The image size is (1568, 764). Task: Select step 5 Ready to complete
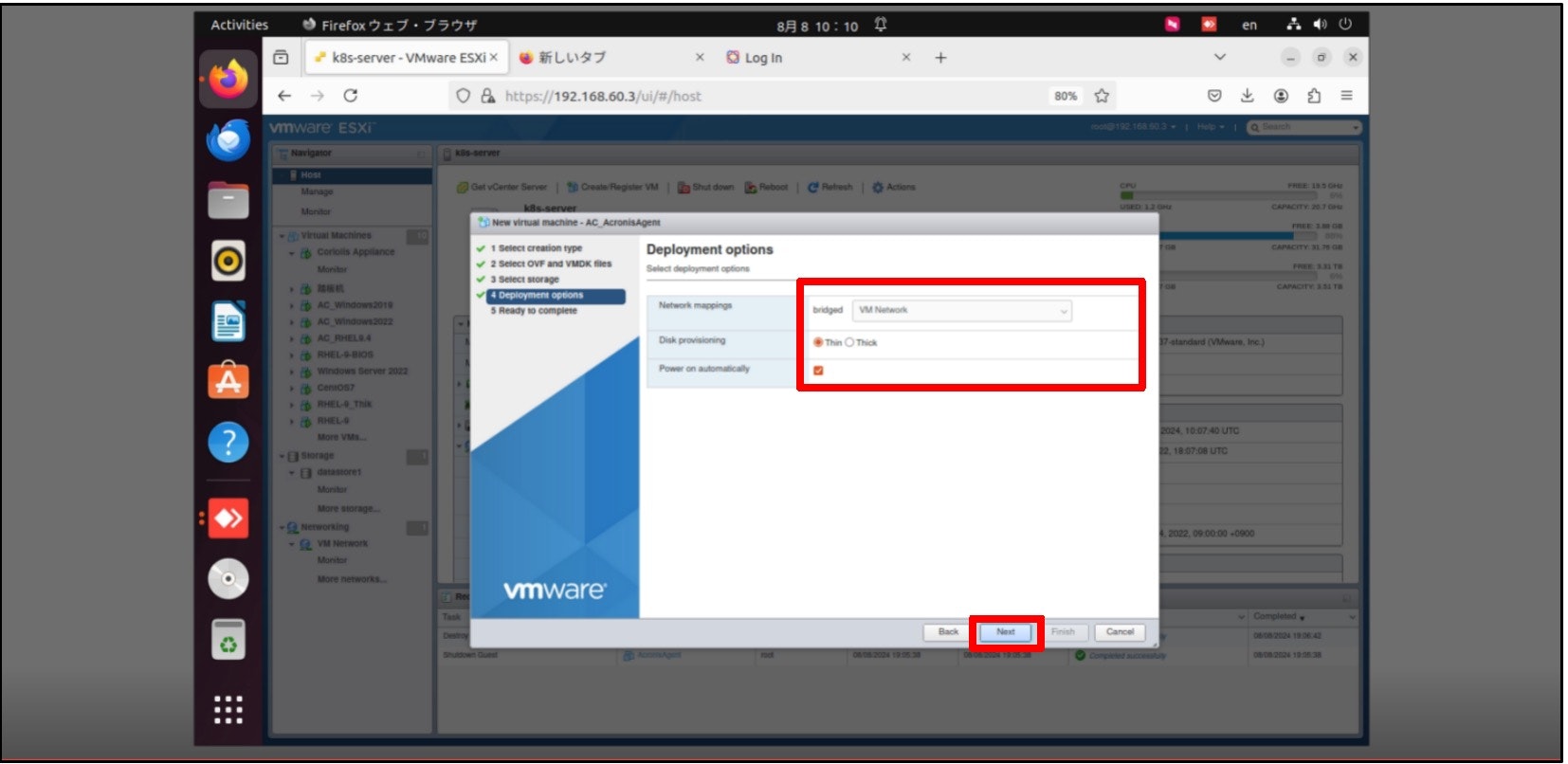coord(533,311)
